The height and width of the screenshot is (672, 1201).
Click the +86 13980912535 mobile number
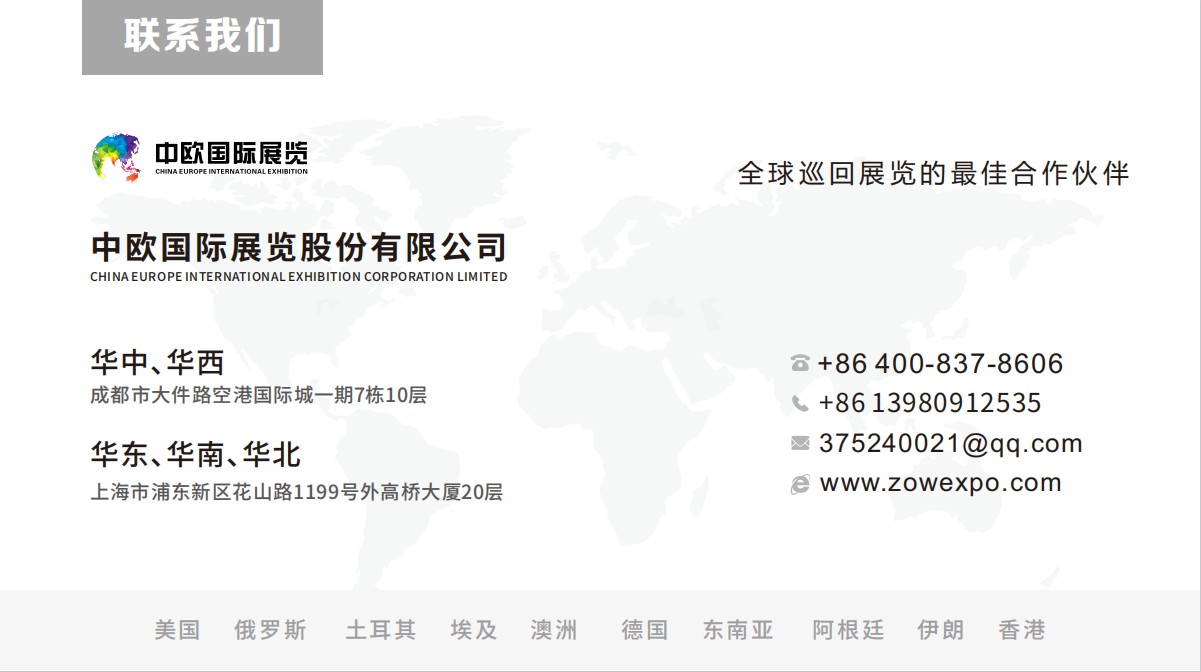(930, 403)
